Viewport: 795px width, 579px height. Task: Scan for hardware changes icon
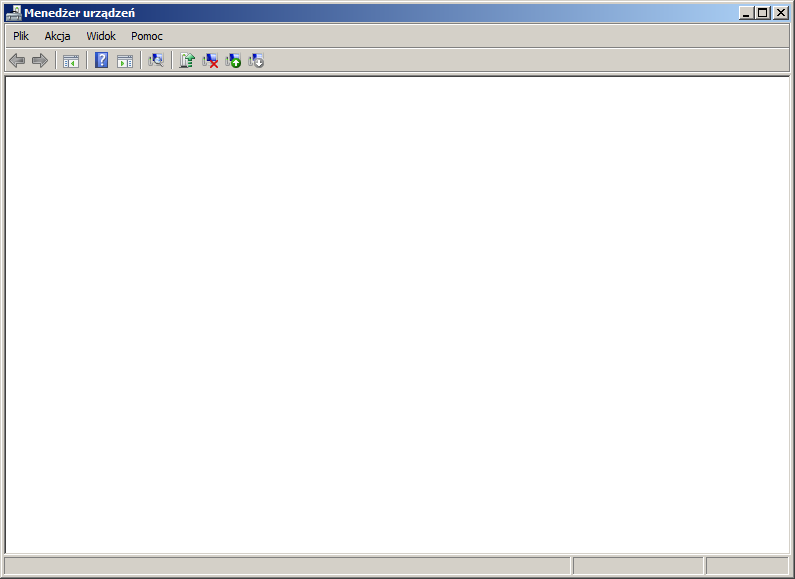click(155, 61)
